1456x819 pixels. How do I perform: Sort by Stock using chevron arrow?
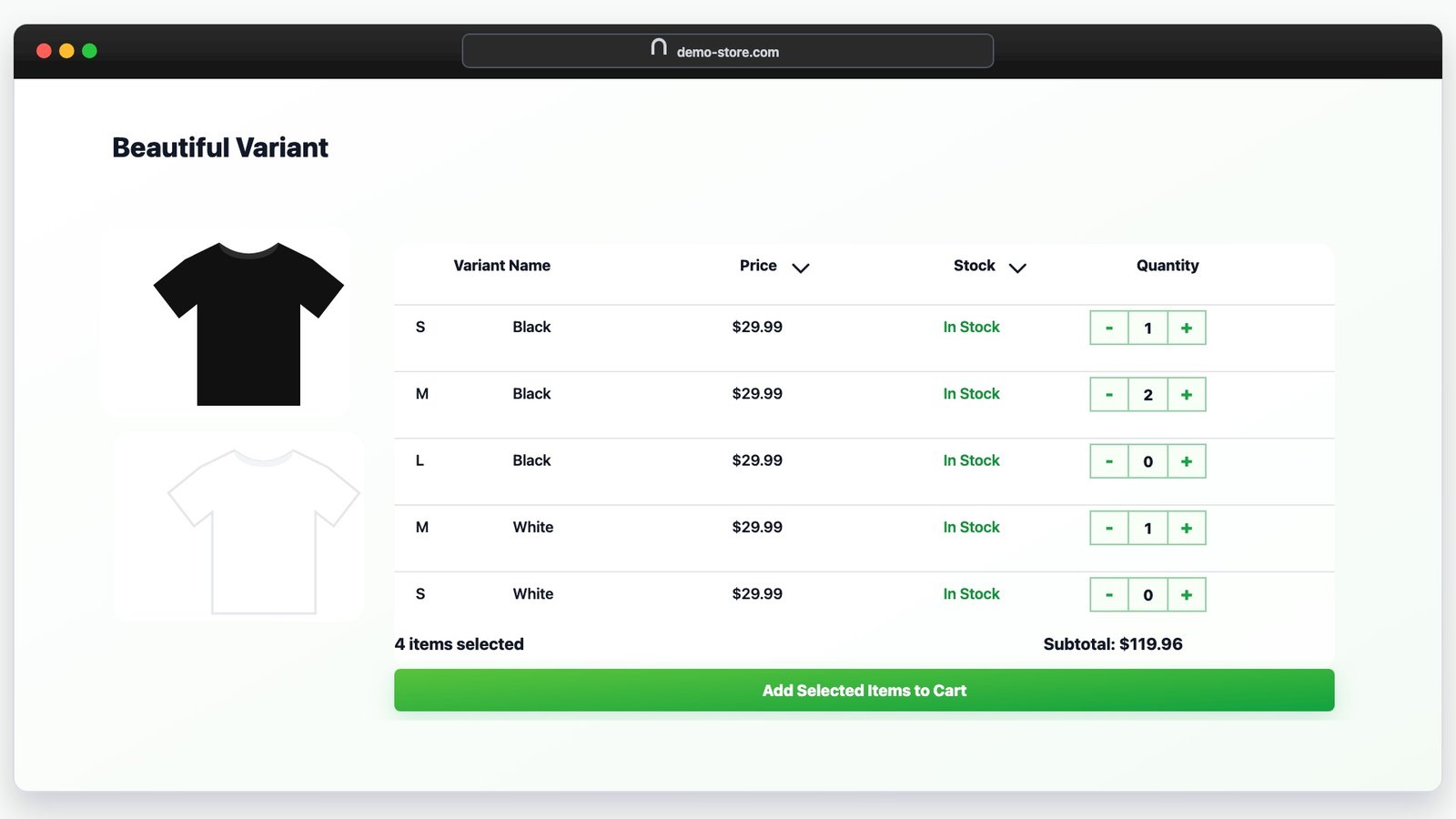(1017, 268)
